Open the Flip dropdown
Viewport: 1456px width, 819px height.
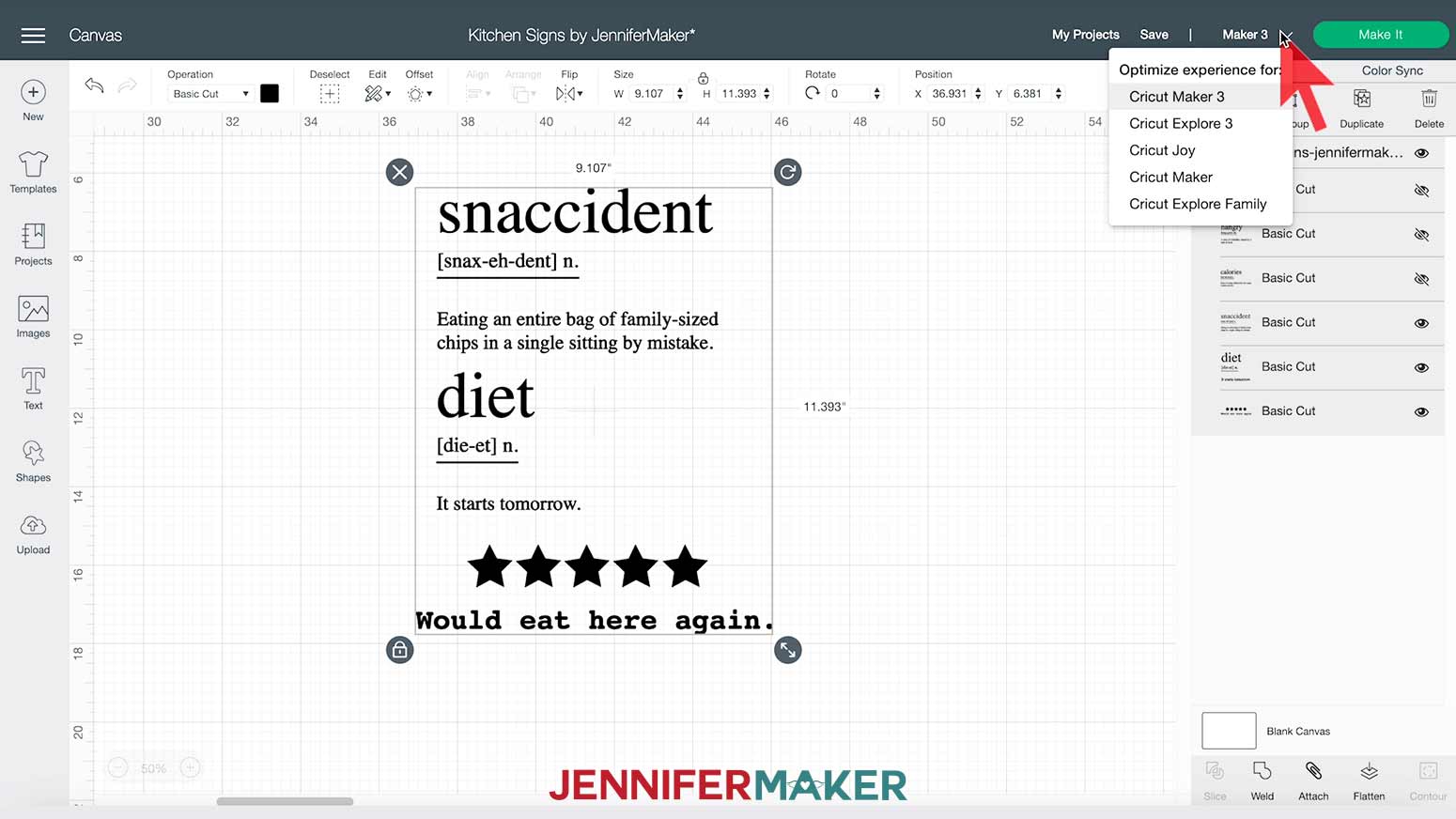(x=569, y=94)
